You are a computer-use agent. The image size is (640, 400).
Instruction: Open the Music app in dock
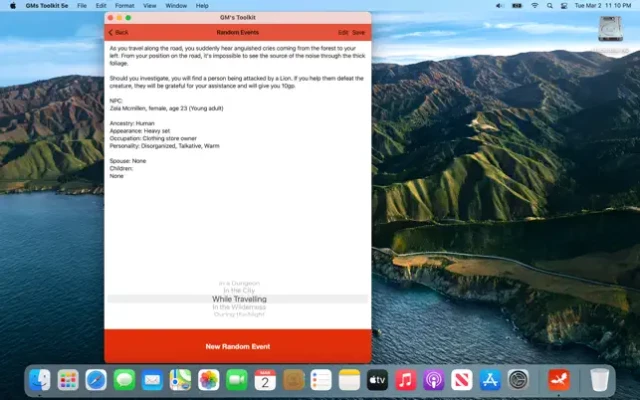(x=405, y=380)
